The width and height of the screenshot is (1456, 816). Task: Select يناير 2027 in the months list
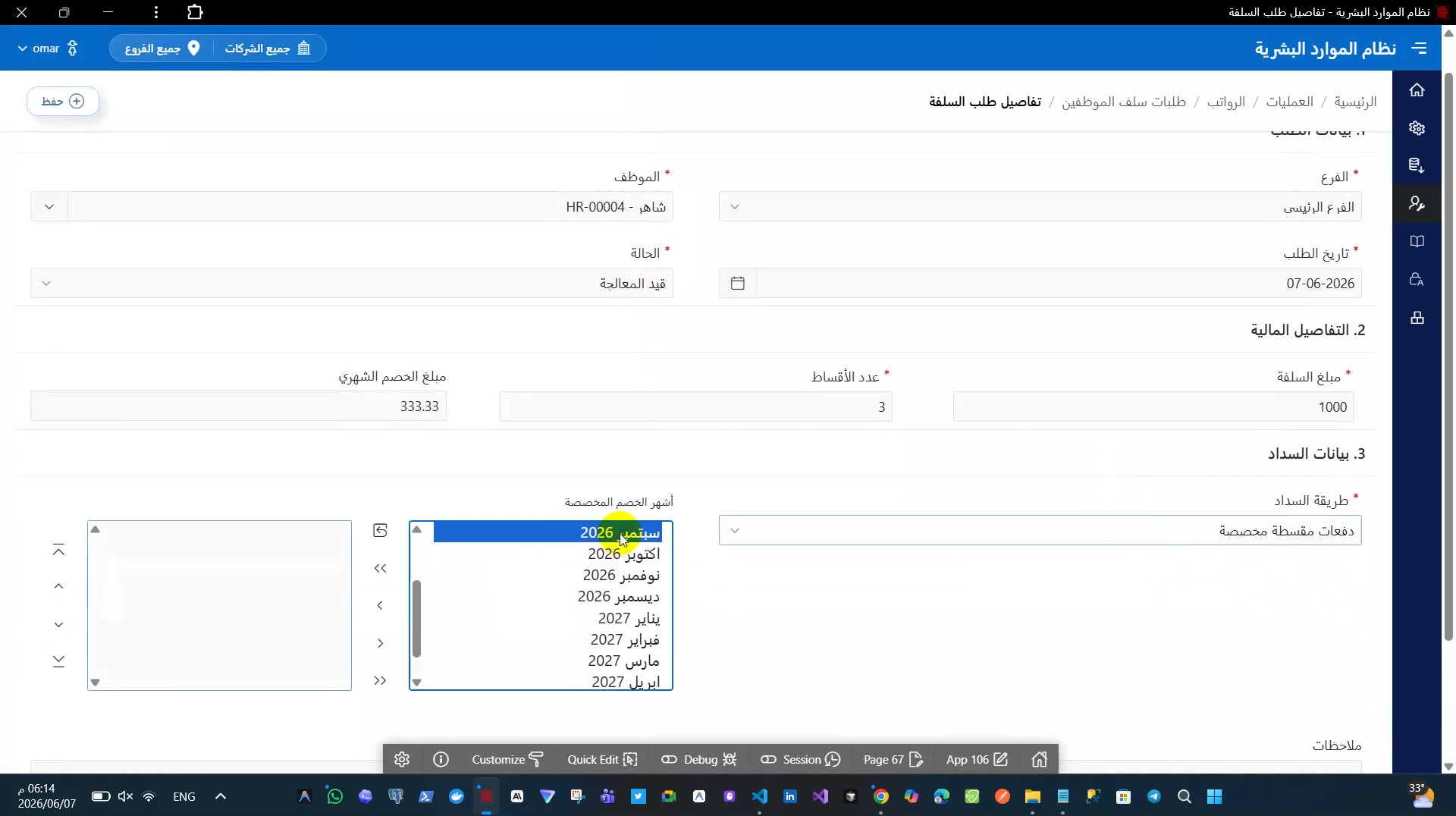coord(548,618)
